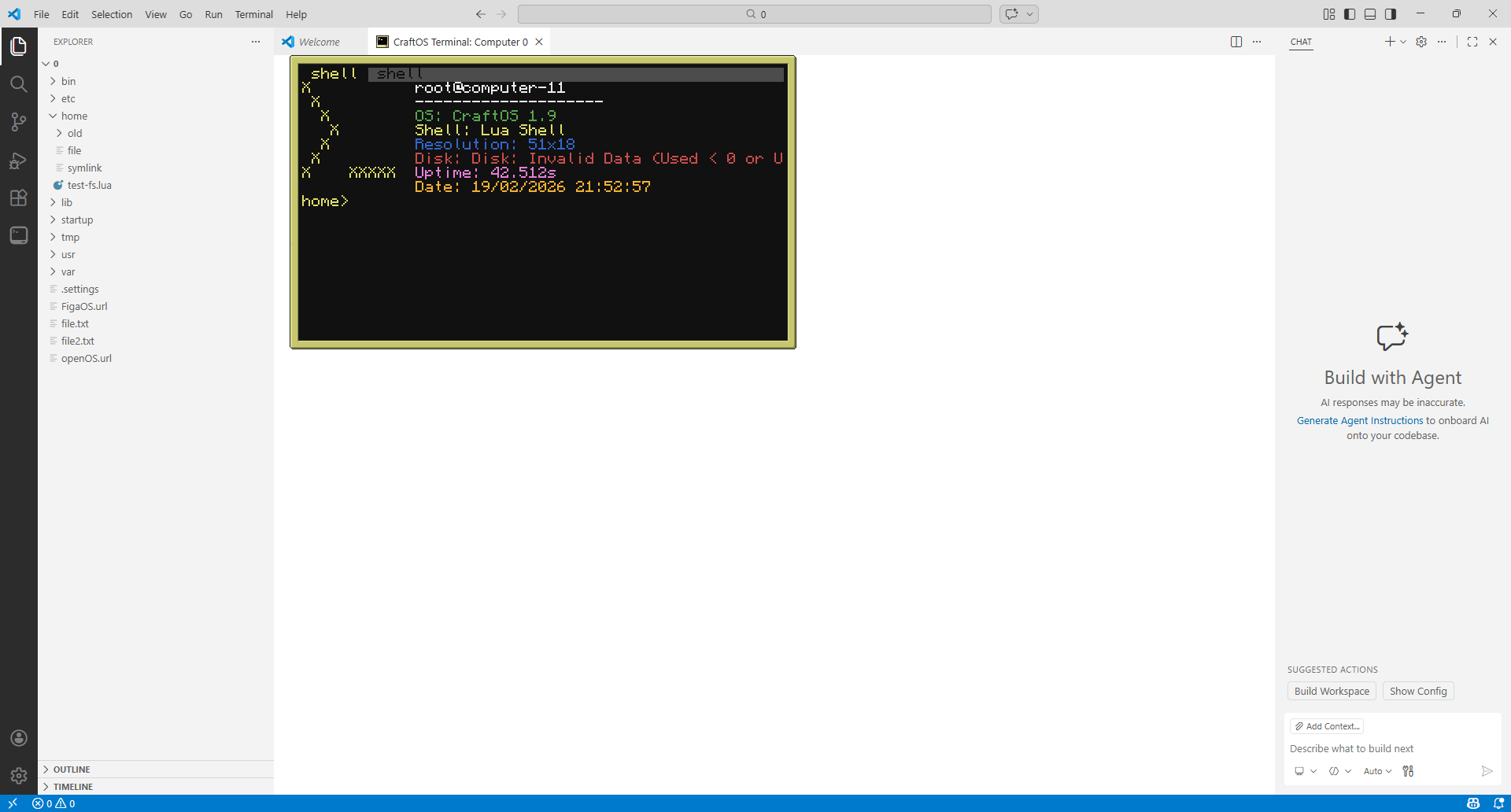Open chat views and more actions menu

(1442, 42)
